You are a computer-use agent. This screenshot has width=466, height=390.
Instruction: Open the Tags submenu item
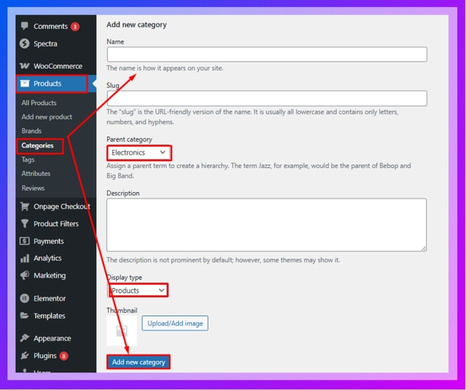tap(28, 160)
